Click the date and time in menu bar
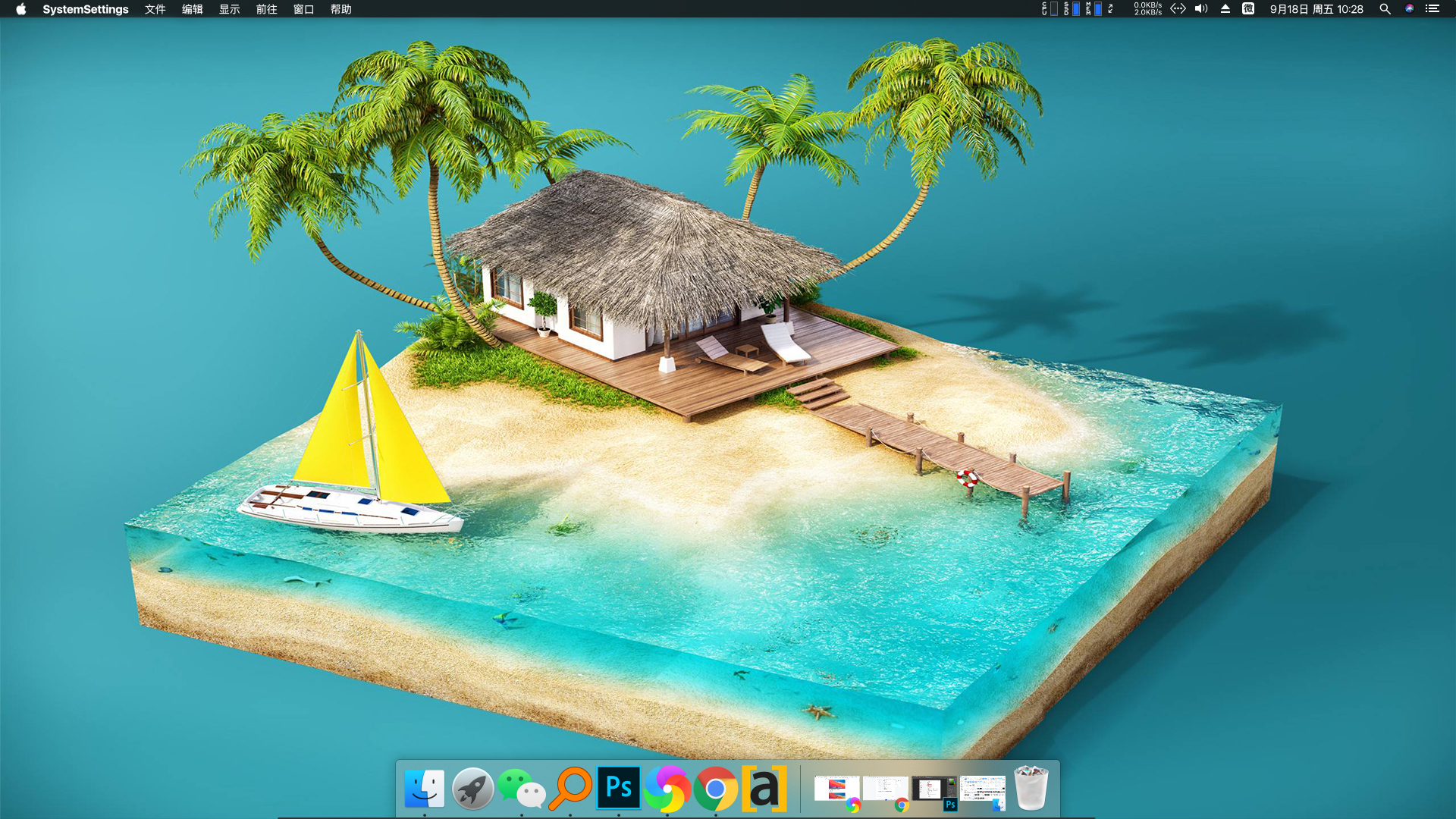Screen dimensions: 1456x819 click(x=1318, y=9)
